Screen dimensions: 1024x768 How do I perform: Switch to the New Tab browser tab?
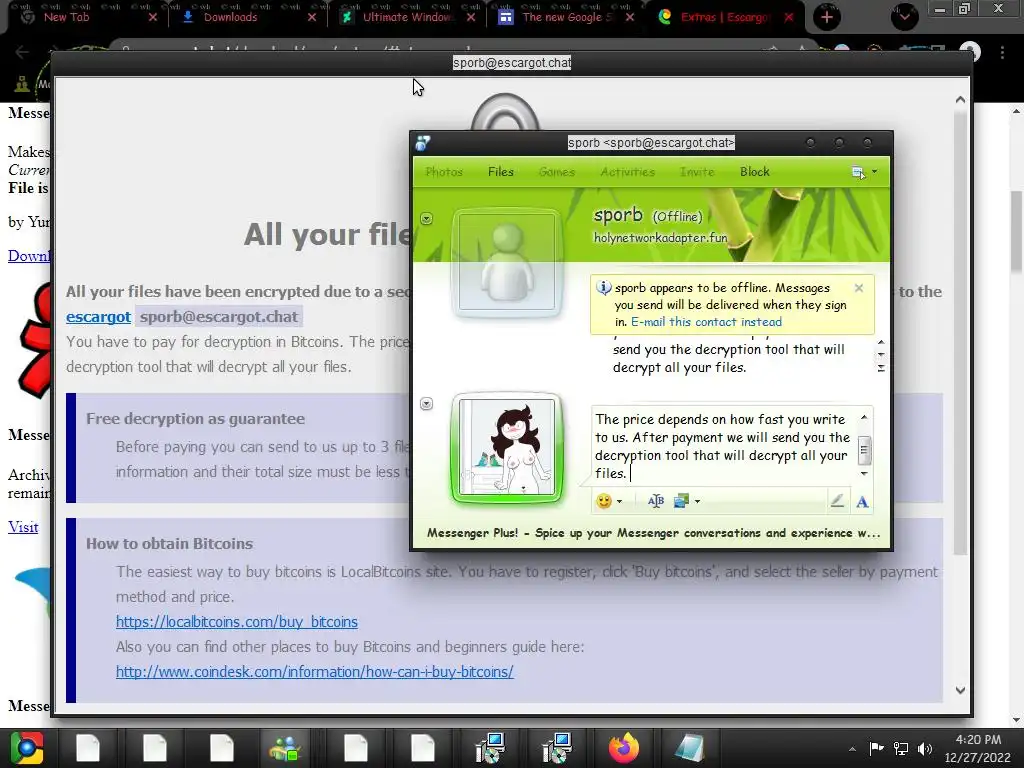pyautogui.click(x=88, y=17)
